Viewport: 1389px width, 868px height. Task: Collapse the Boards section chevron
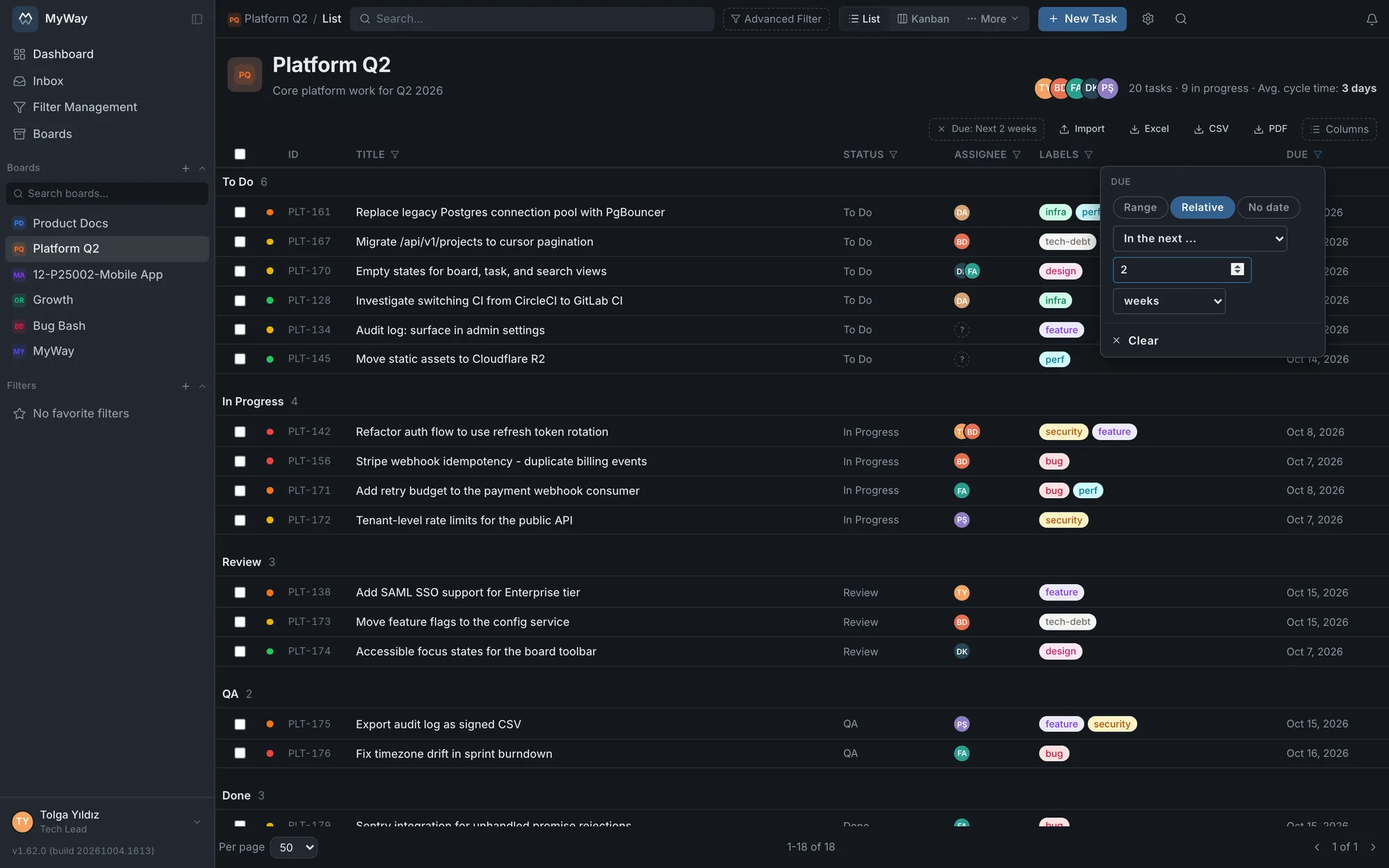click(202, 168)
